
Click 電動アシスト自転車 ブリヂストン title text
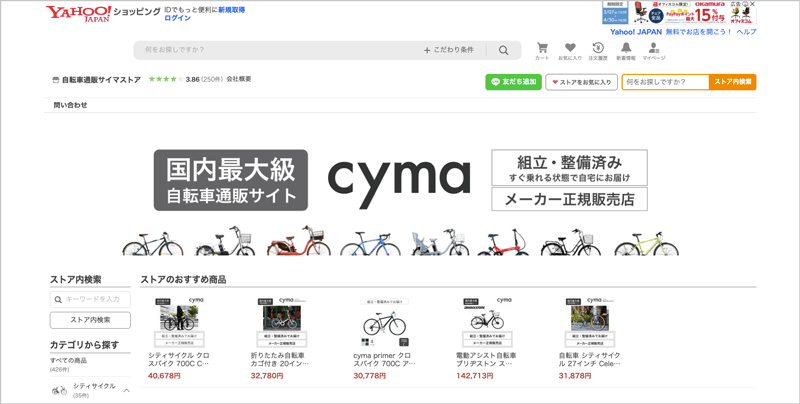click(x=486, y=360)
